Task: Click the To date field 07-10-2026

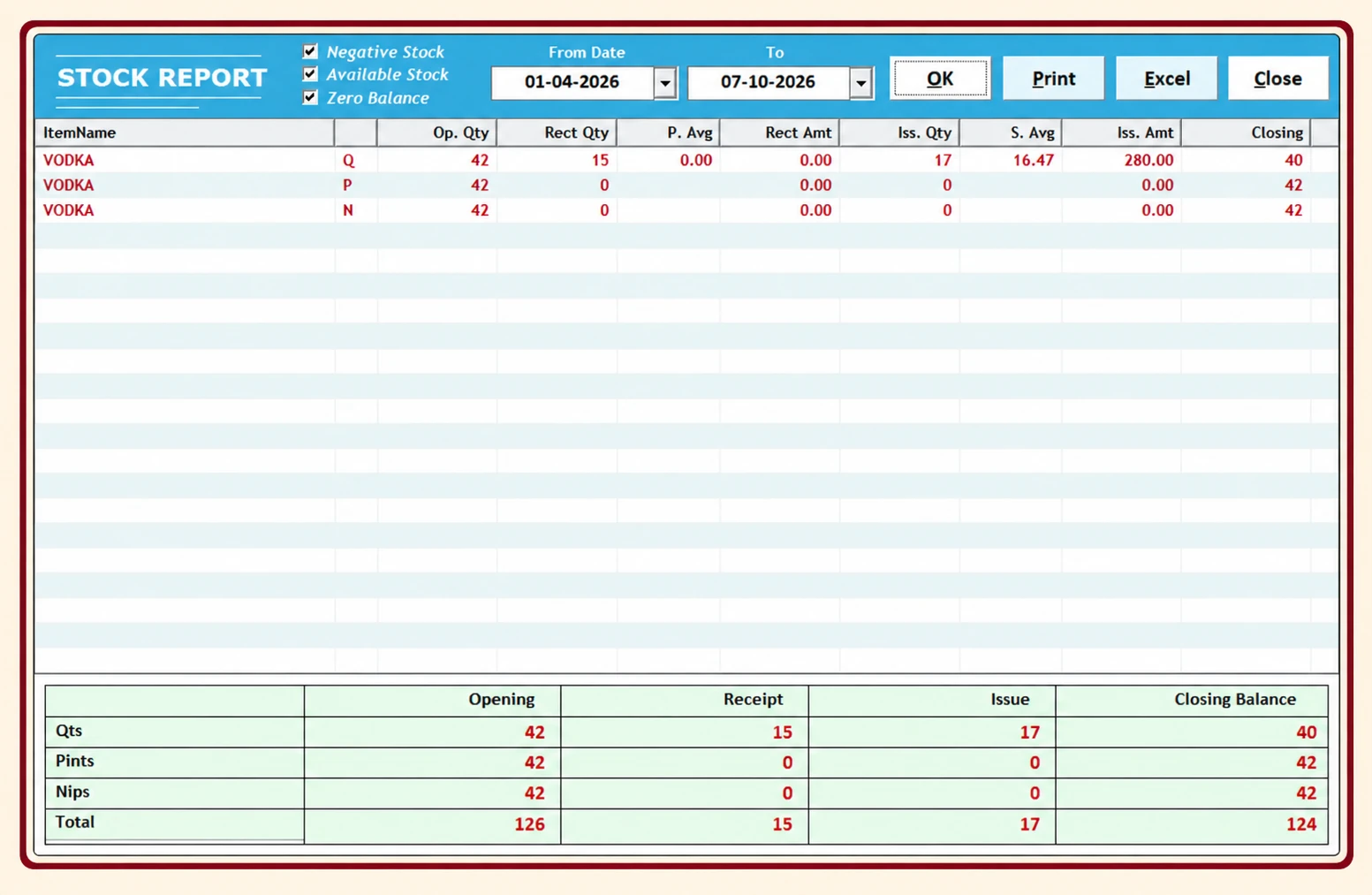Action: click(x=768, y=82)
